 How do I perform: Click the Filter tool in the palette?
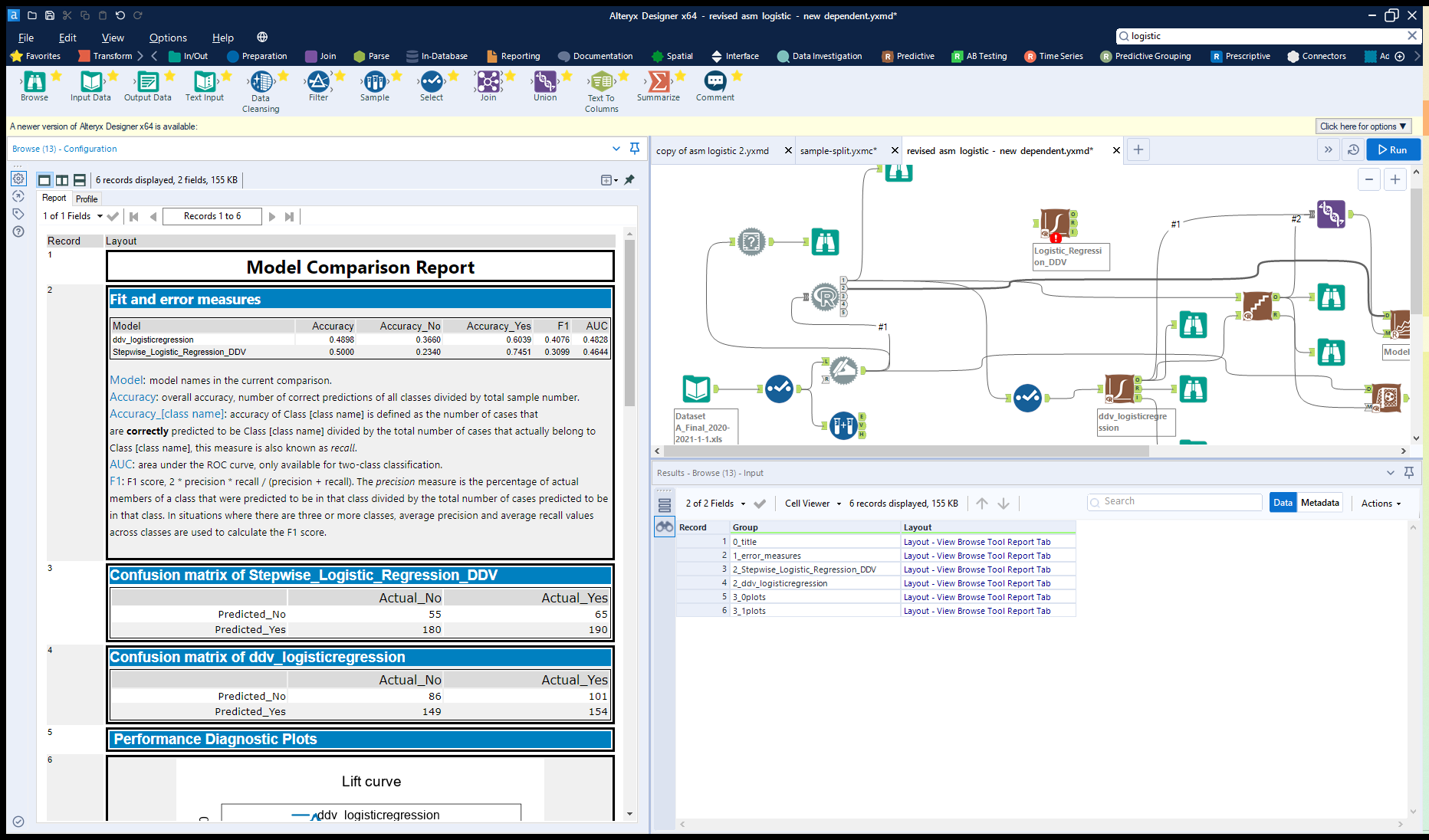[x=318, y=82]
